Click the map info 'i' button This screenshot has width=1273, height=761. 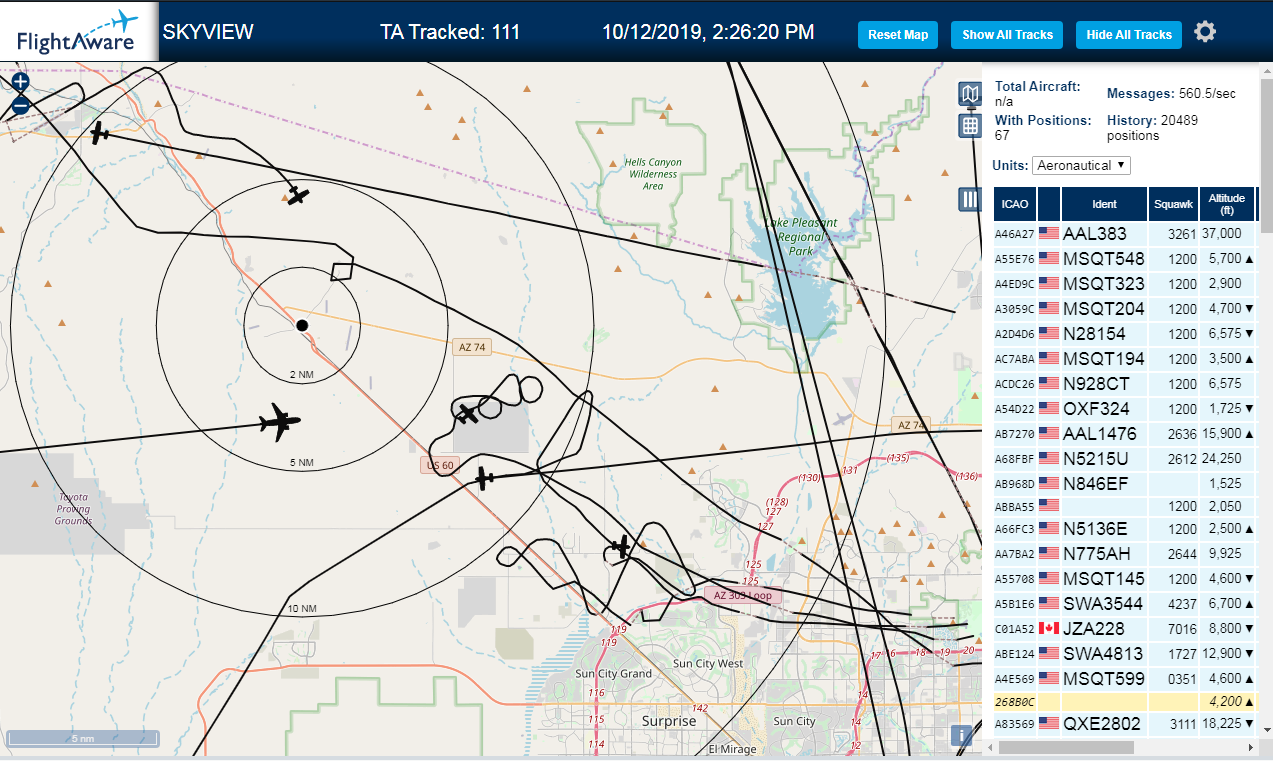[x=962, y=735]
